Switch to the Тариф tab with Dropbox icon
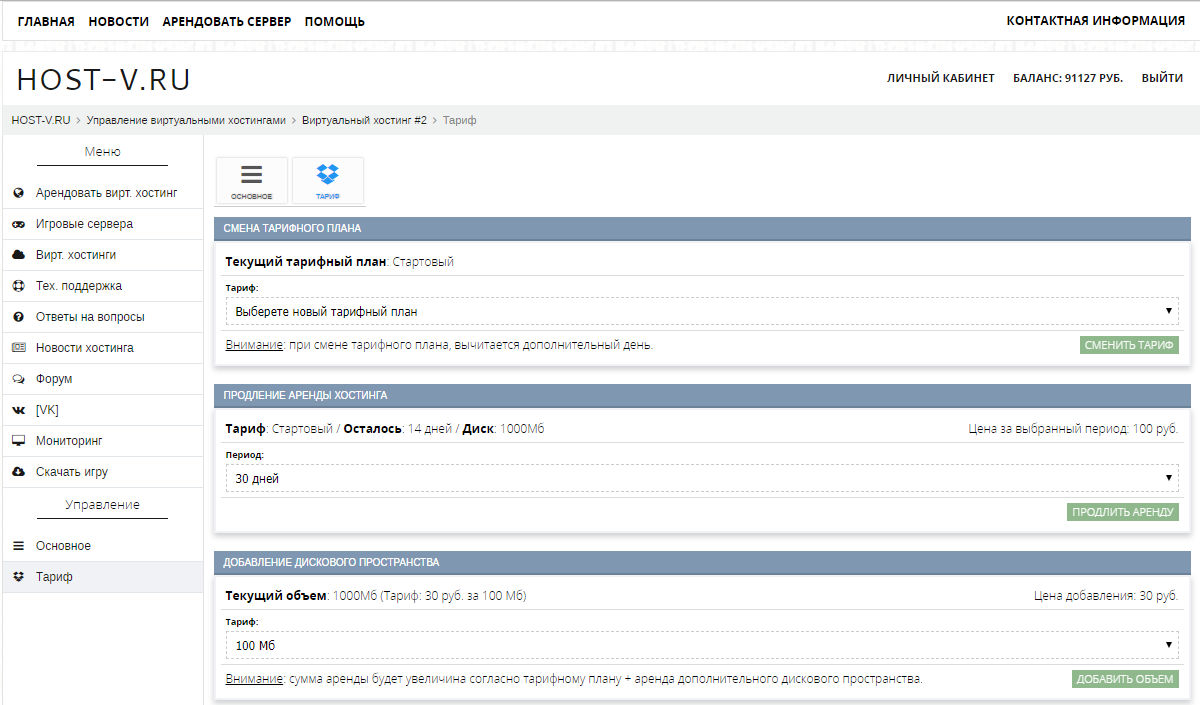 (328, 181)
